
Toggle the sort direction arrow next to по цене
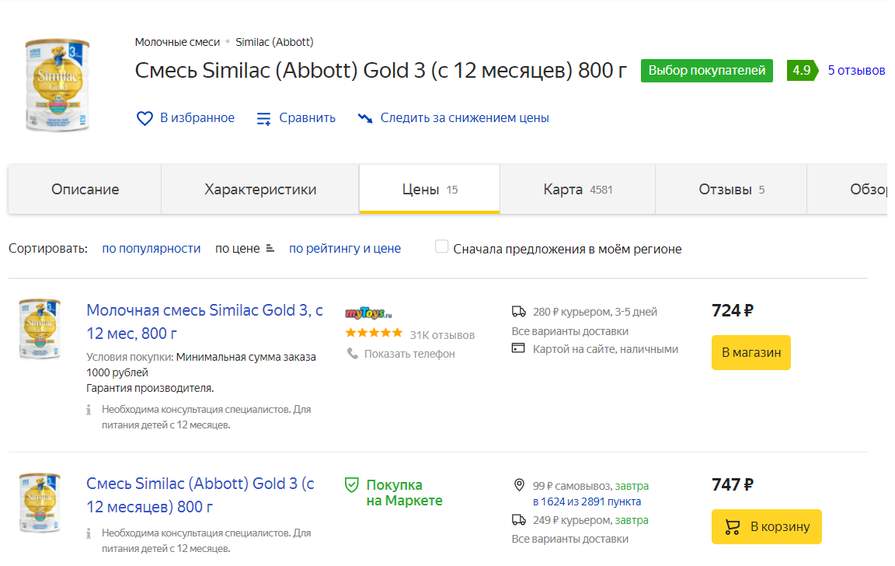point(270,248)
